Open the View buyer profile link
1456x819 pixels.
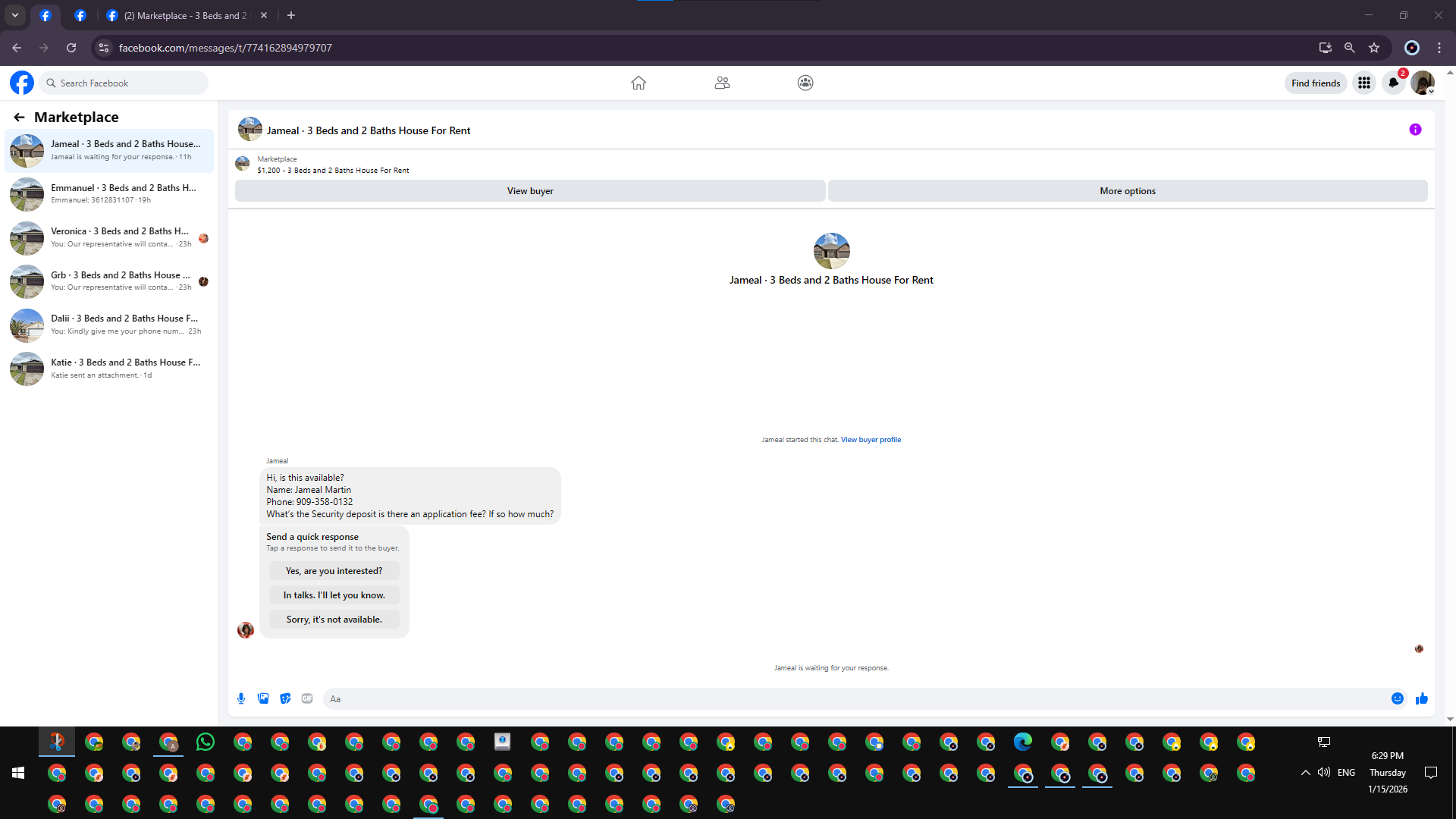click(x=871, y=440)
